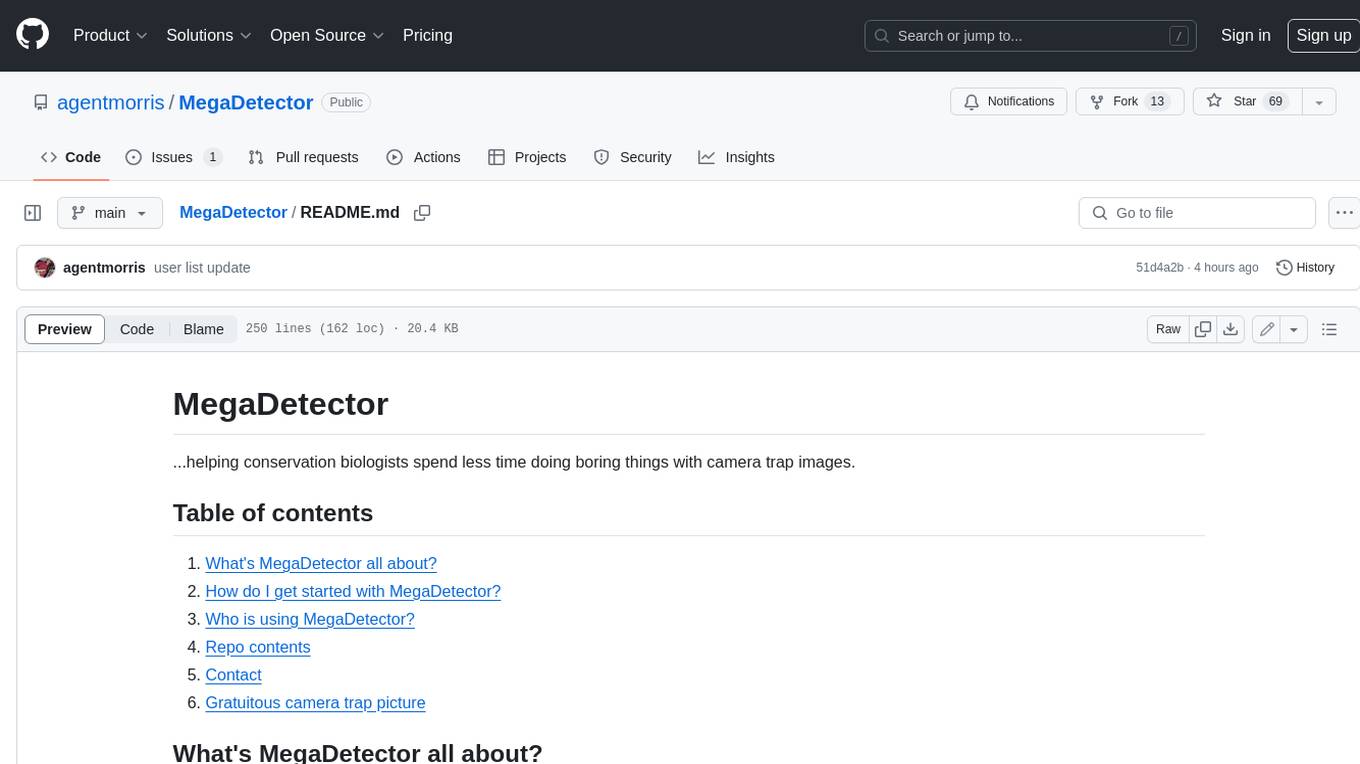Switch to the Projects tab
This screenshot has height=764, width=1360.
tap(527, 157)
